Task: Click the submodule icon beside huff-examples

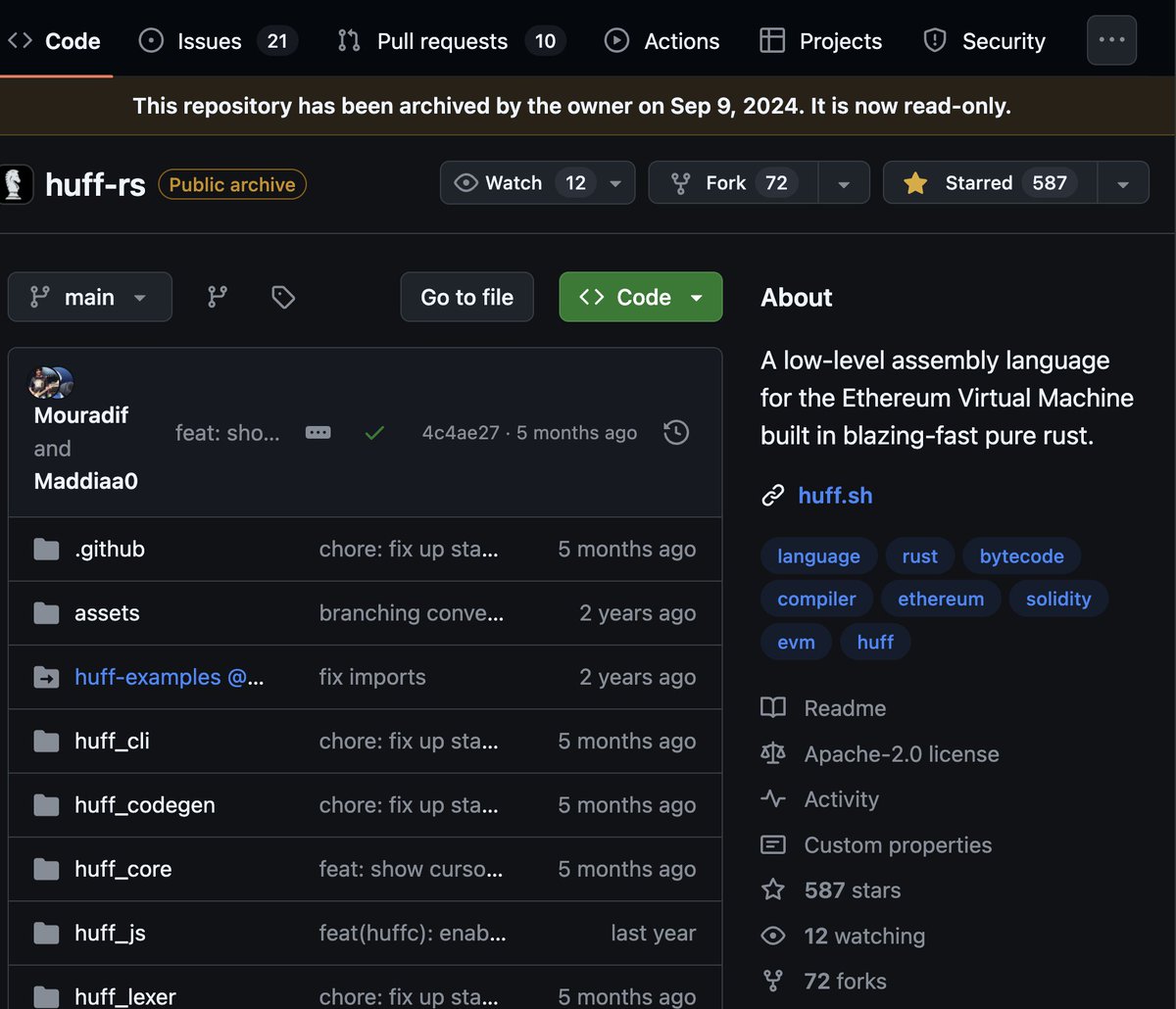Action: tap(46, 677)
